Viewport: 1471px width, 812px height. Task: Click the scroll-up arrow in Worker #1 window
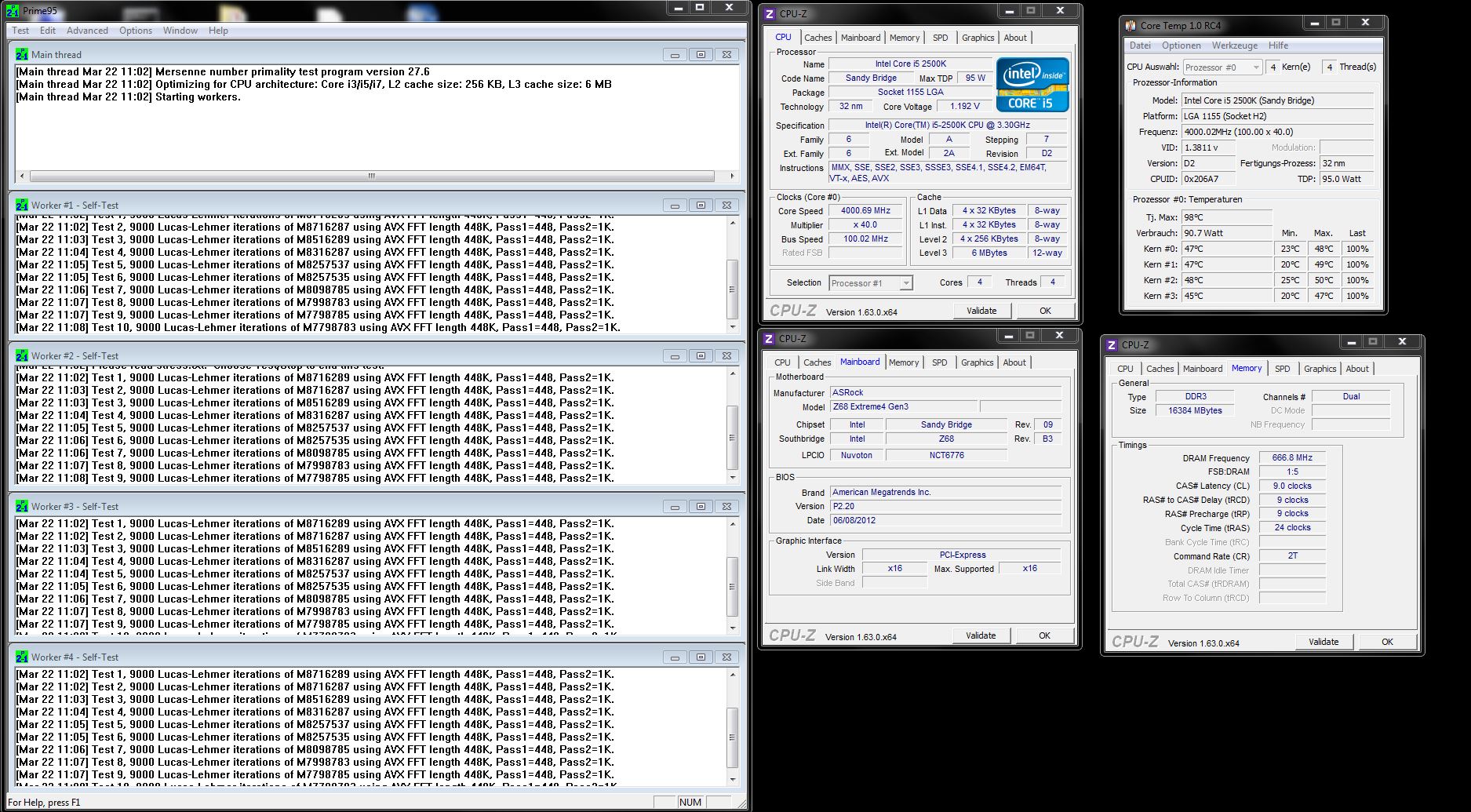click(733, 222)
